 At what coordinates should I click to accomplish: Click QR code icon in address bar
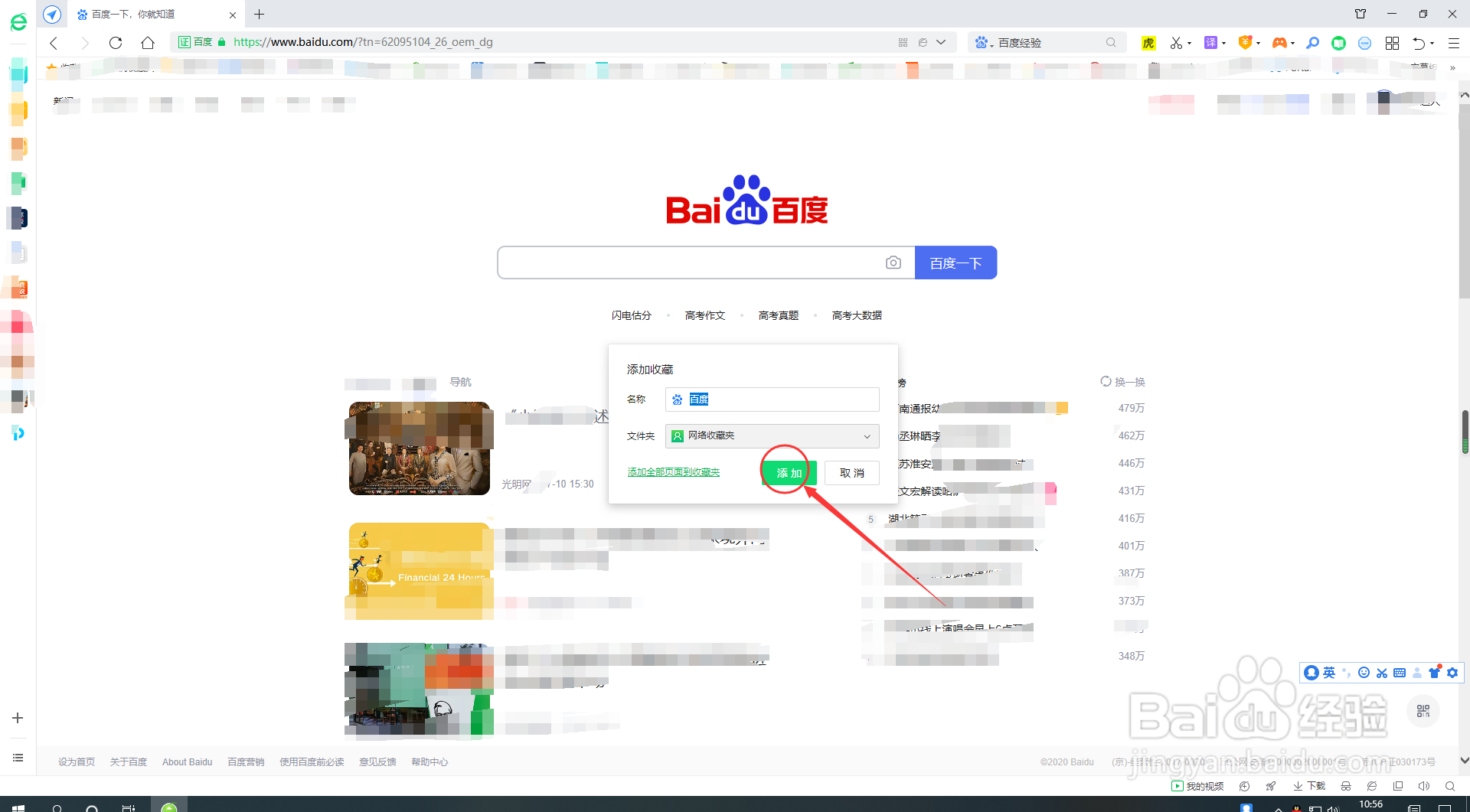tap(903, 42)
